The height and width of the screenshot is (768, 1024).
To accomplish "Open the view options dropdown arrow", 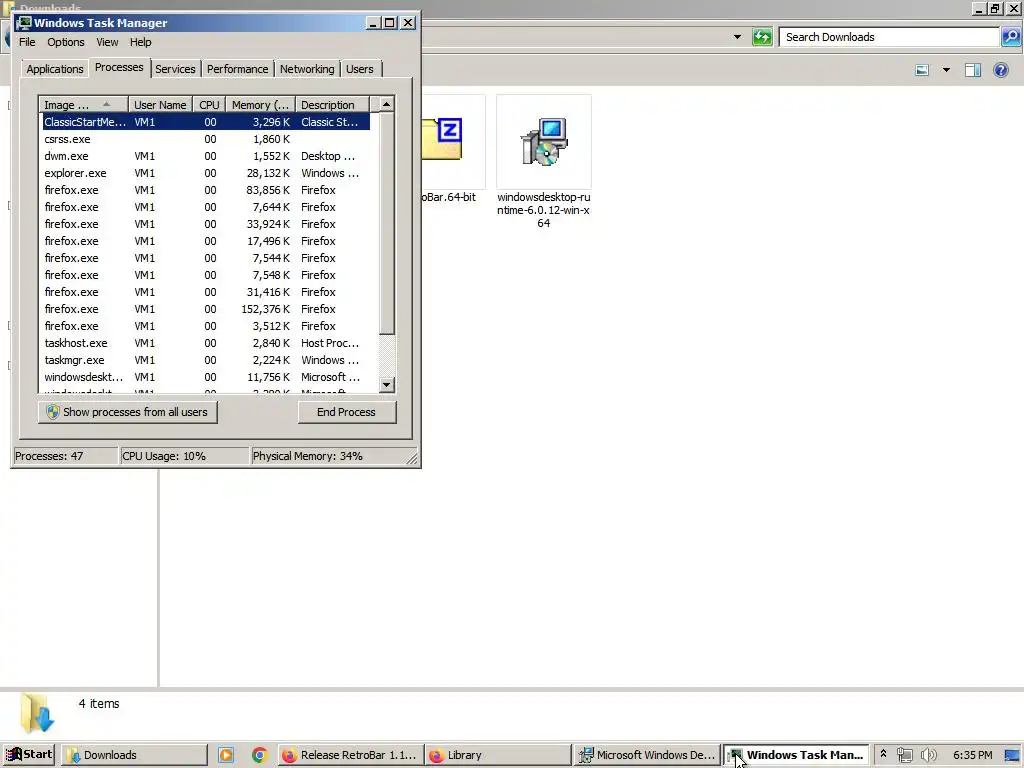I will [x=946, y=70].
